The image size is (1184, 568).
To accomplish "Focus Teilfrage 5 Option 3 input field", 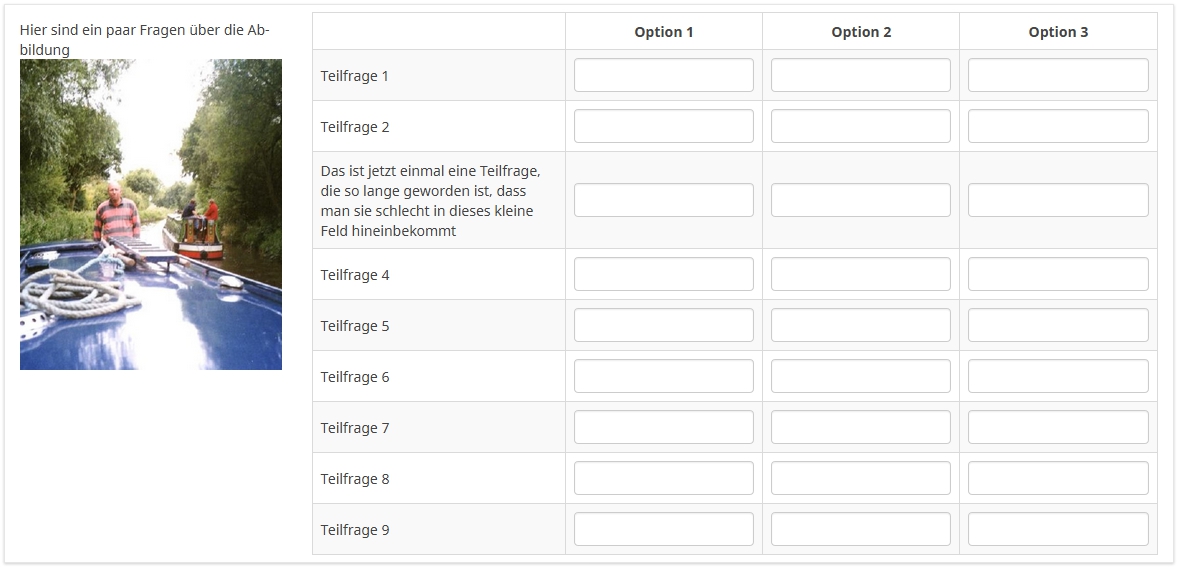I will pos(1057,325).
